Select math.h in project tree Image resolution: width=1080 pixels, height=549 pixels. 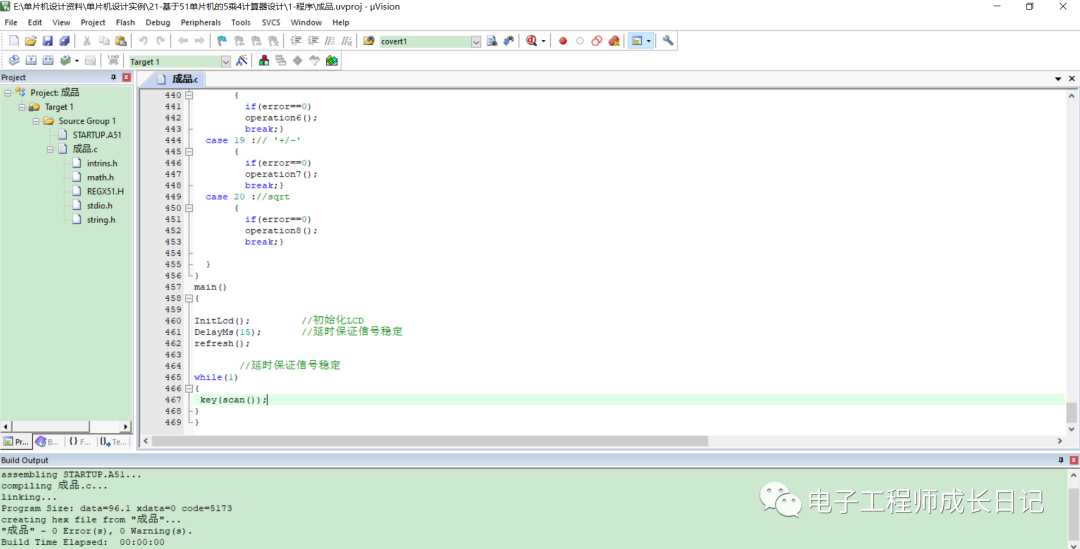click(x=101, y=178)
